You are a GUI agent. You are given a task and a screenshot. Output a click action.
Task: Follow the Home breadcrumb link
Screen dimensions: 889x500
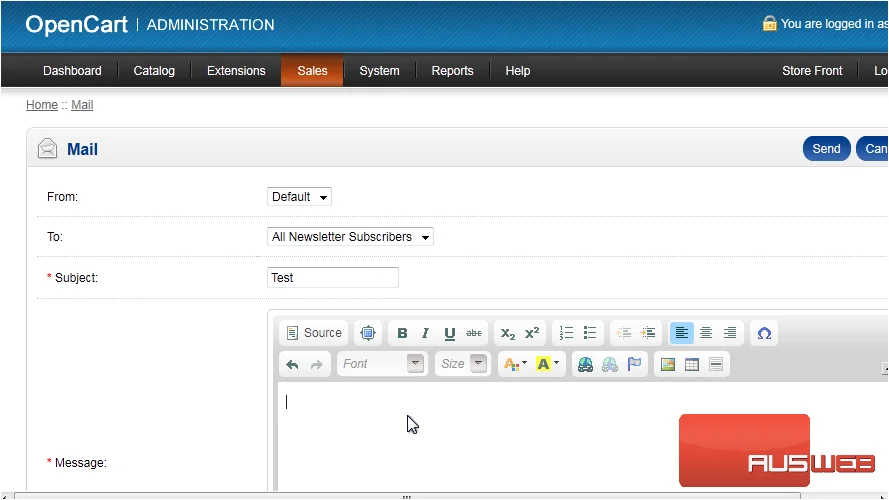click(42, 105)
